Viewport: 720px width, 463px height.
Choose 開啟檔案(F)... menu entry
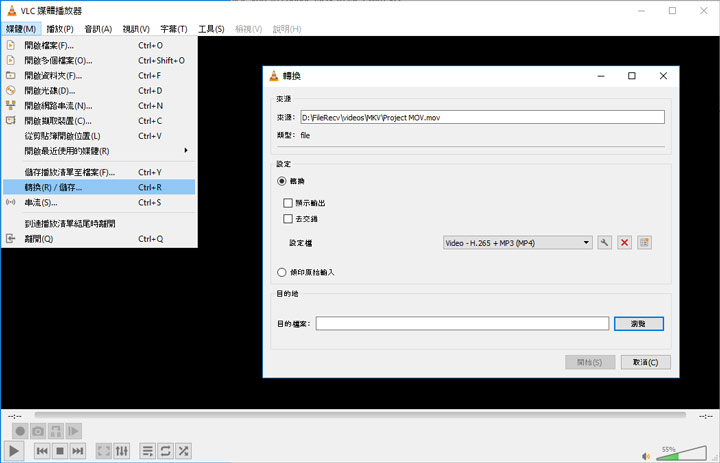(99, 45)
